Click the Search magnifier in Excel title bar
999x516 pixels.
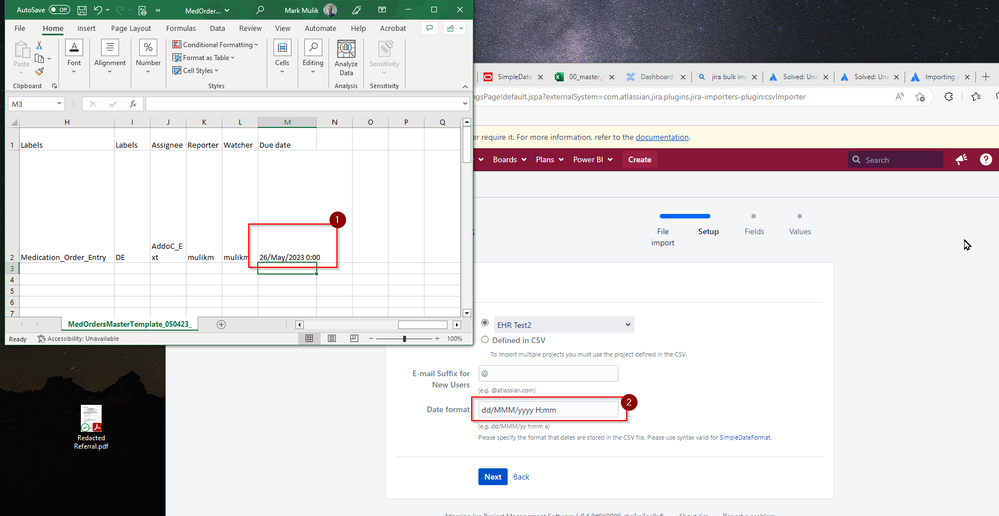pyautogui.click(x=259, y=10)
